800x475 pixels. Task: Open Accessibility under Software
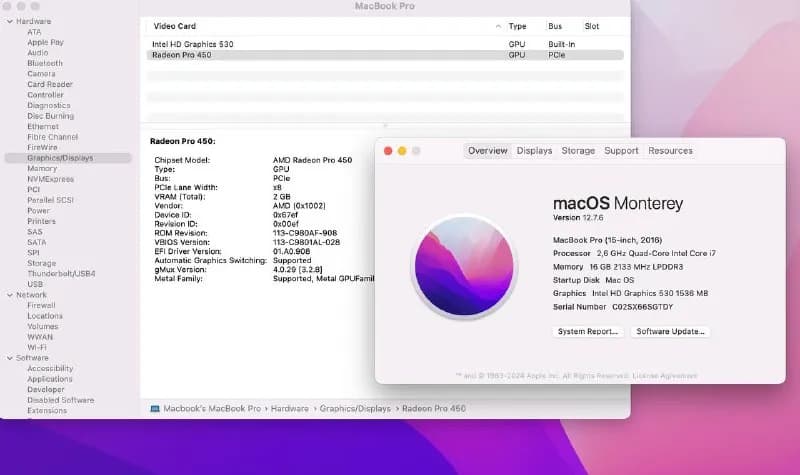[x=50, y=368]
